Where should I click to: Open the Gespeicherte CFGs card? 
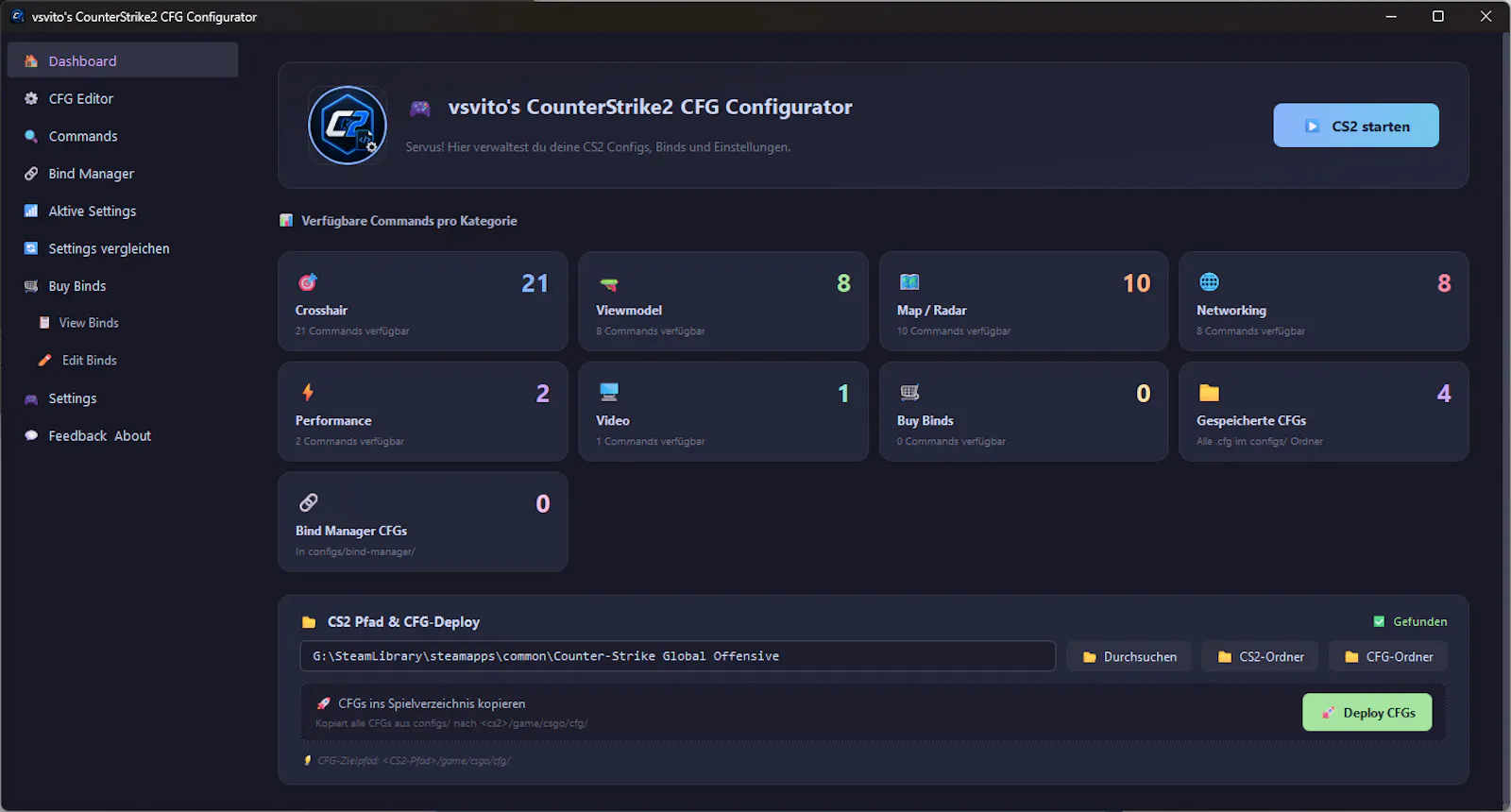(x=1324, y=412)
